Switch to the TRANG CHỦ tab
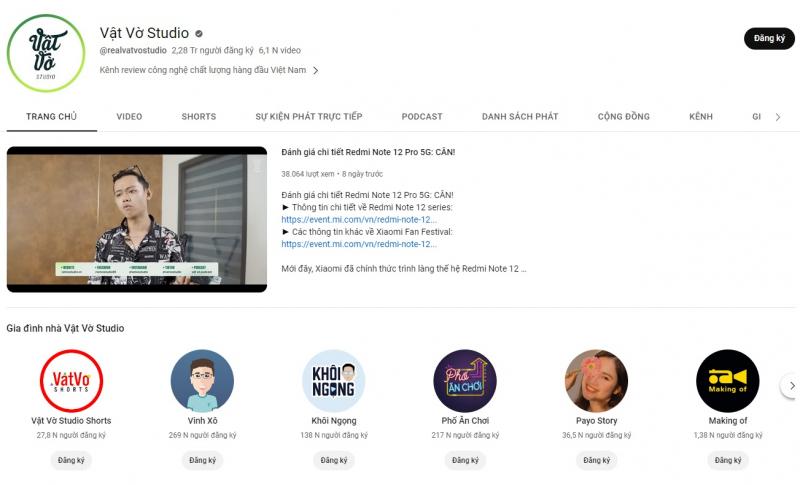This screenshot has height=485, width=800. click(52, 117)
